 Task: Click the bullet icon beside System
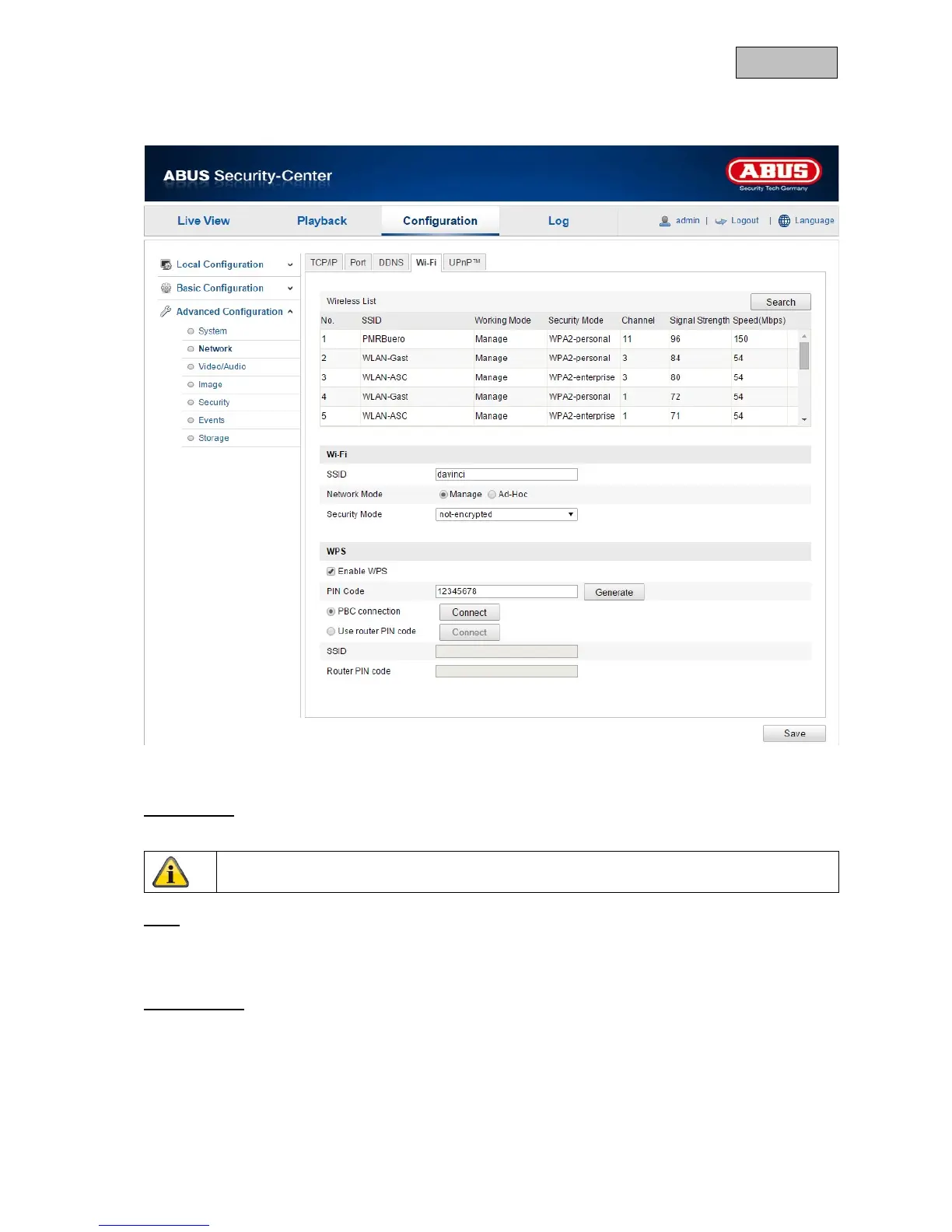tap(191, 331)
